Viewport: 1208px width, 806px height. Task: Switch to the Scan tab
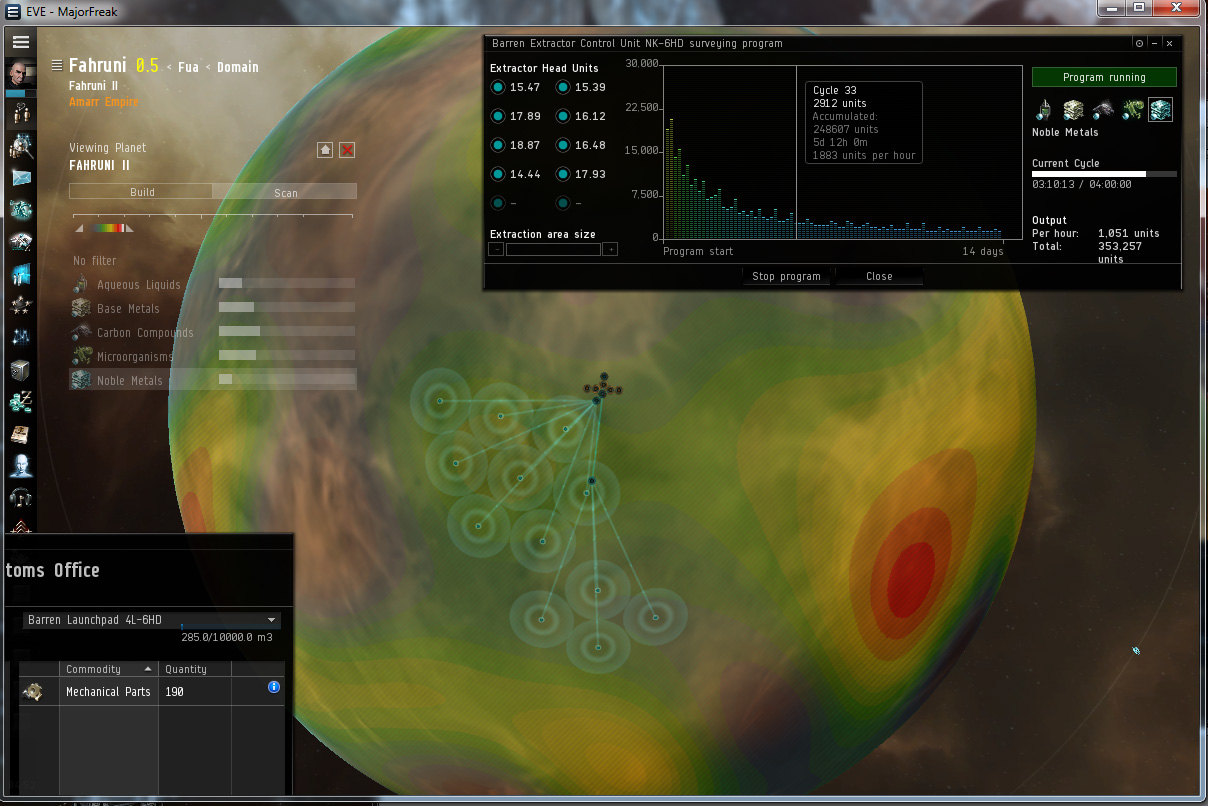(x=285, y=192)
